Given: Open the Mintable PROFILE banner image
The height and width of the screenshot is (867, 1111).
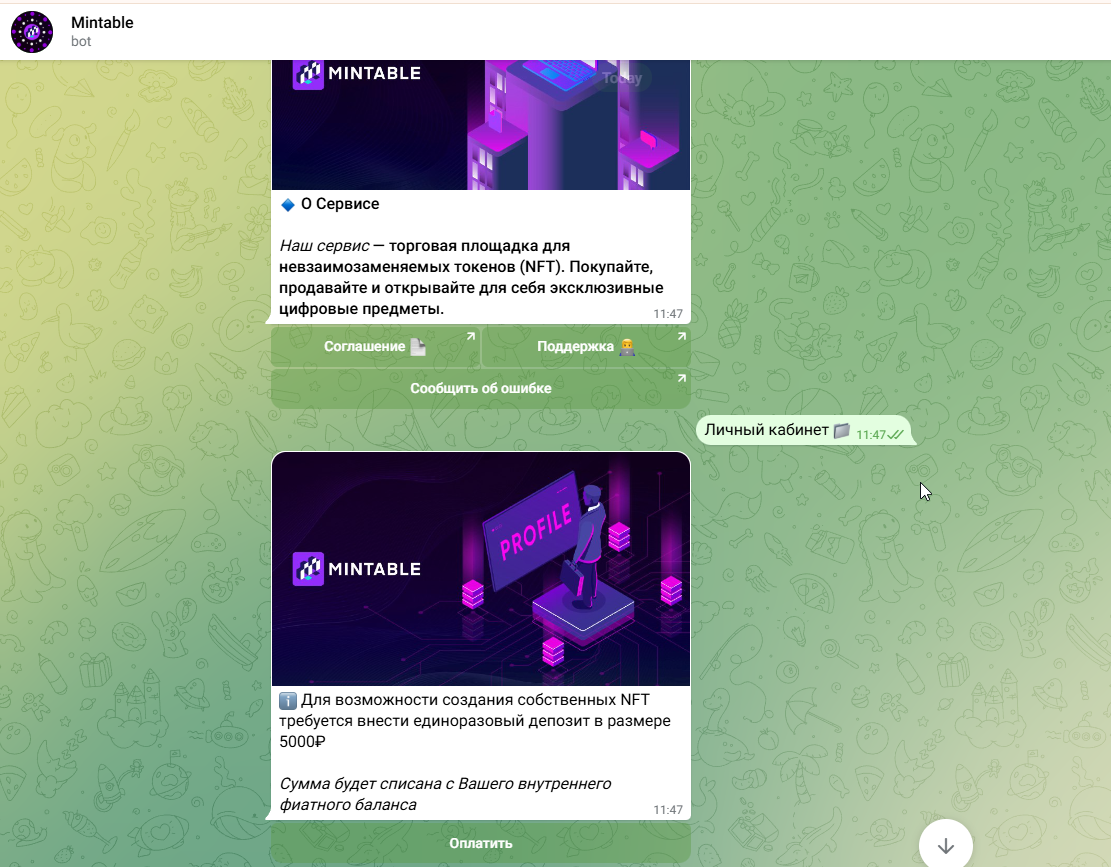Looking at the screenshot, I should 480,569.
